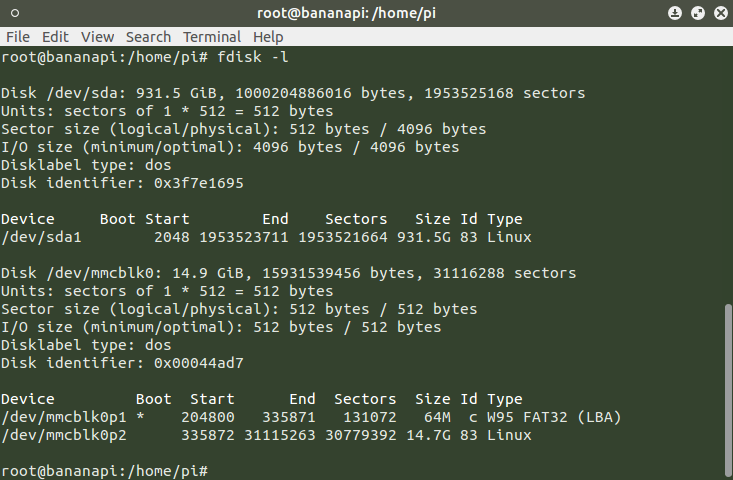The width and height of the screenshot is (733, 480).
Task: Click the /dev/sda1 partition entry
Action: coord(41,237)
